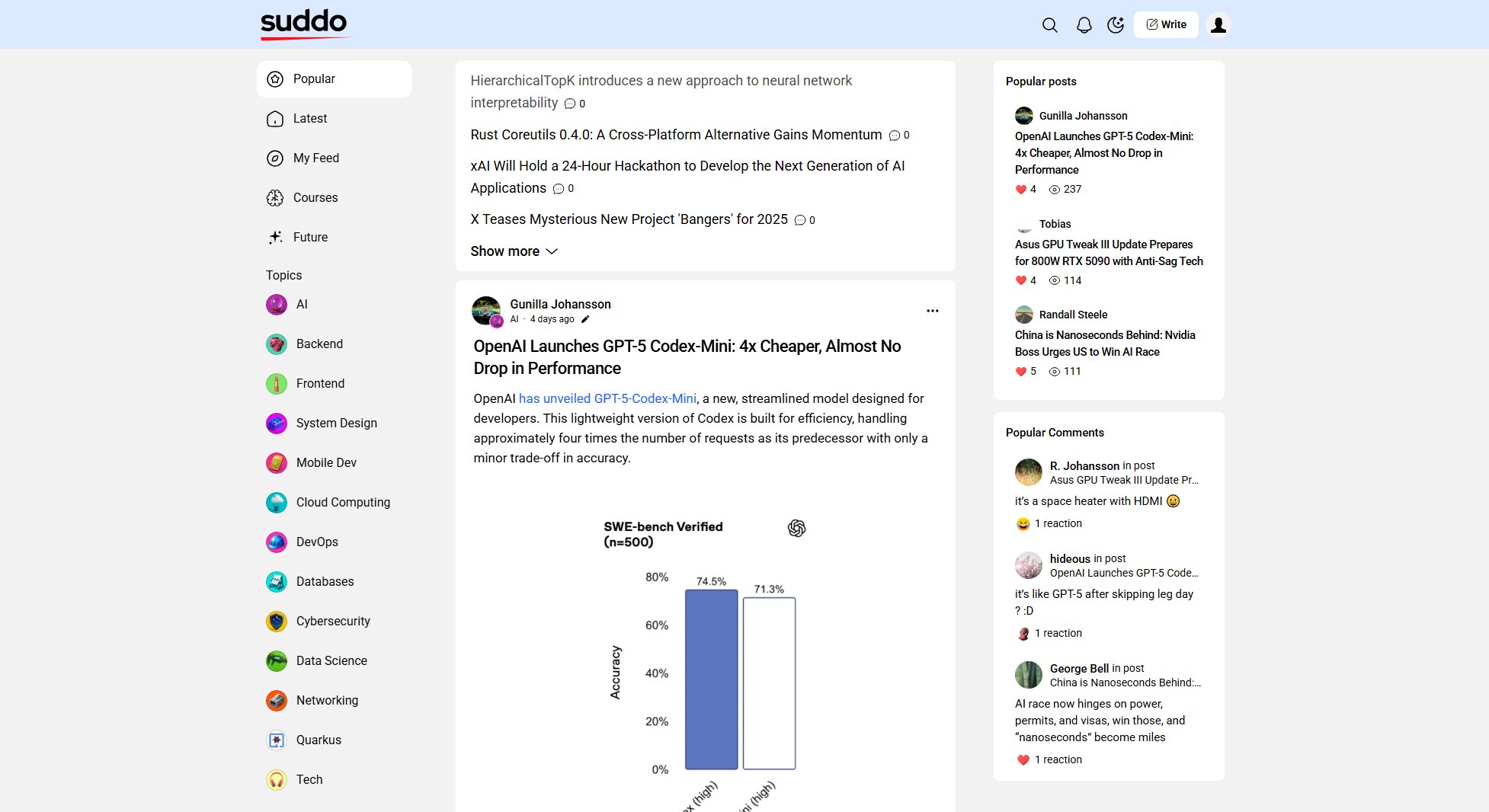Click the edit pencil beside the post date
The width and height of the screenshot is (1489, 812).
pyautogui.click(x=584, y=319)
